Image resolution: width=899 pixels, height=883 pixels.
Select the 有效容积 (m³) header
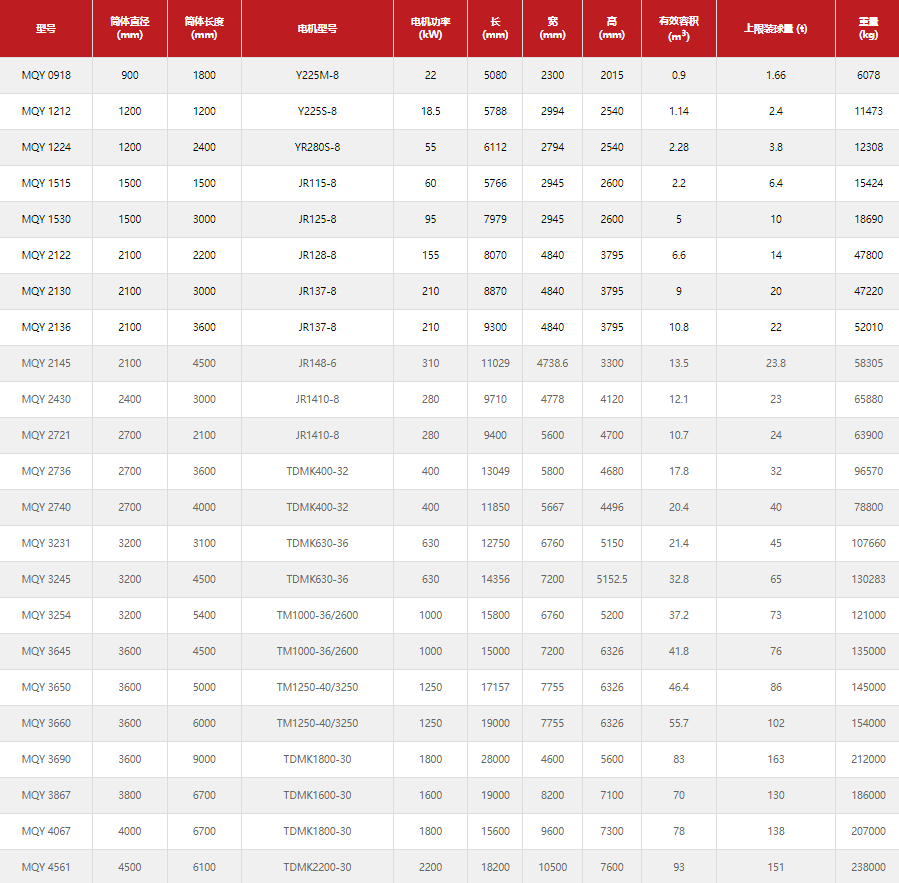click(x=678, y=29)
